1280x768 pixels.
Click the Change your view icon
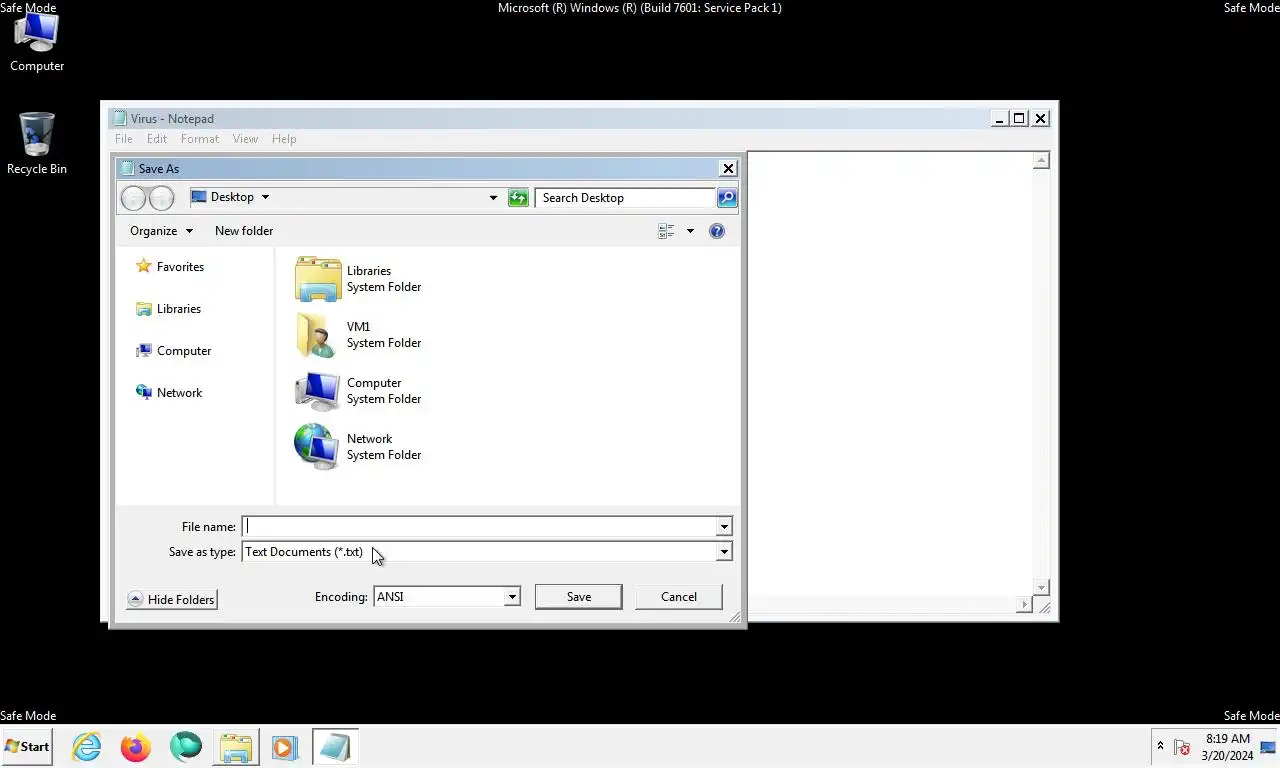click(x=666, y=231)
